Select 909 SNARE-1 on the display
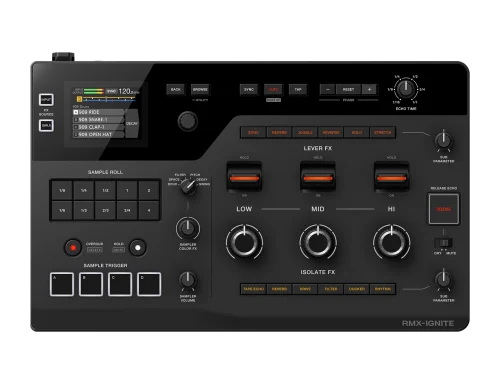Image resolution: width=500 pixels, height=383 pixels. (x=98, y=120)
